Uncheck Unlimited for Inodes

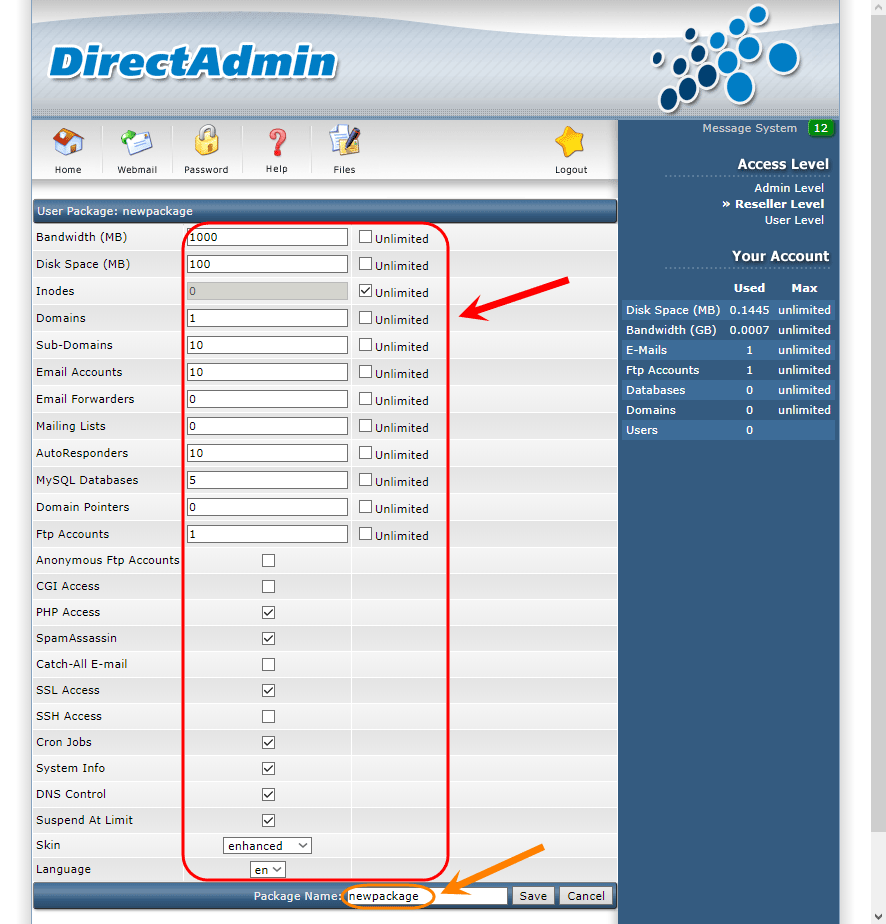click(x=365, y=291)
